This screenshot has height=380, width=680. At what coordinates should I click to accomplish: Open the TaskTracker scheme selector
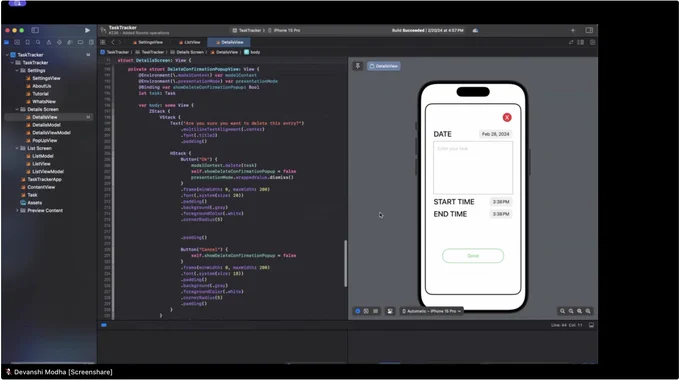248,30
